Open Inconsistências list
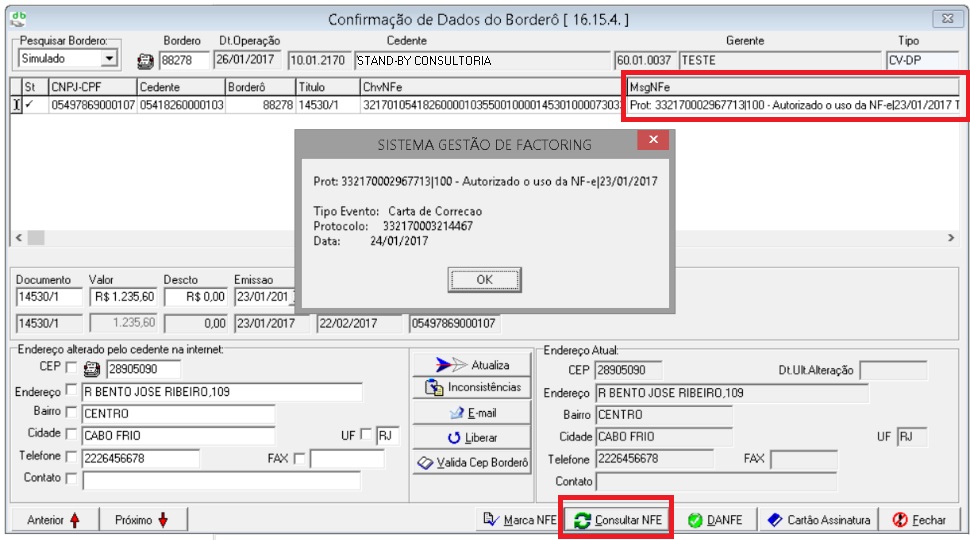Image resolution: width=970 pixels, height=540 pixels. pos(472,387)
